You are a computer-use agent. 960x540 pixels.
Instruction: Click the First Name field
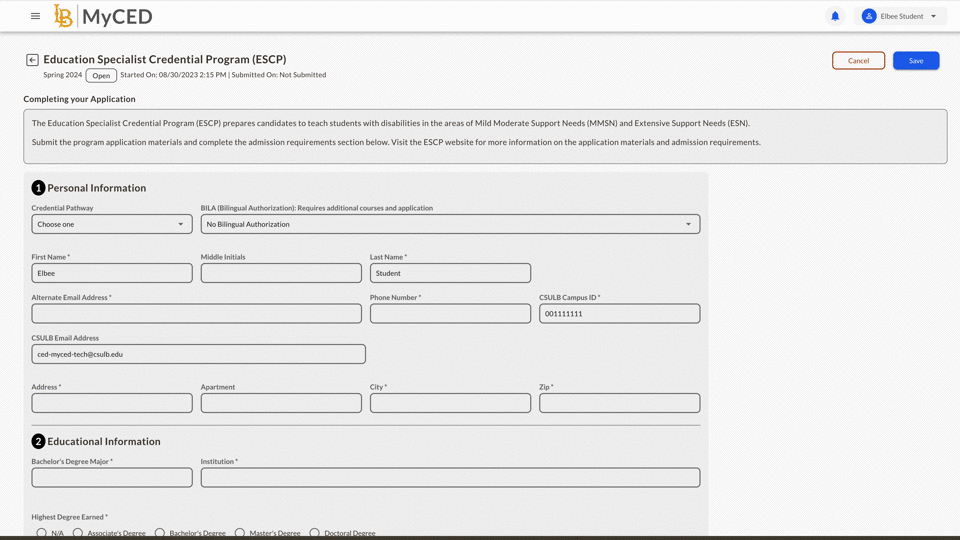click(x=112, y=273)
